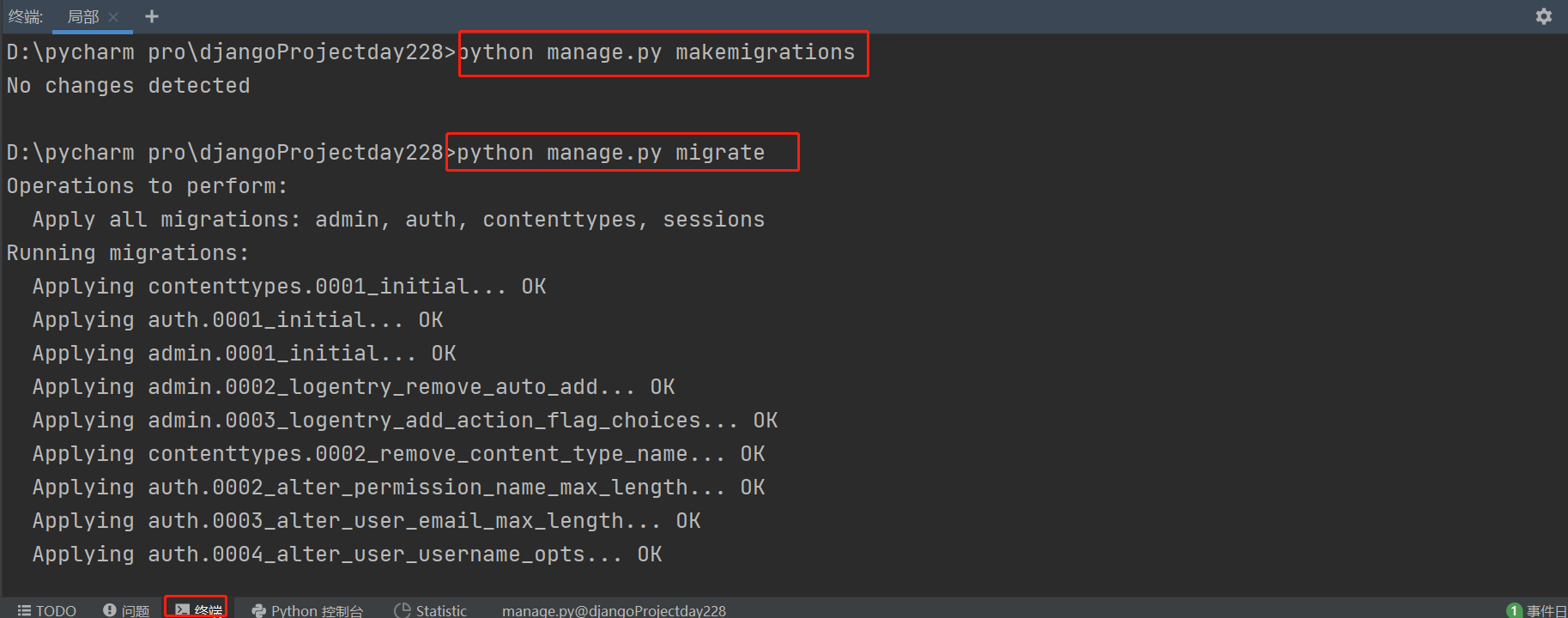Switch to the 终端 terminal tool window
1568x618 pixels.
(x=197, y=609)
